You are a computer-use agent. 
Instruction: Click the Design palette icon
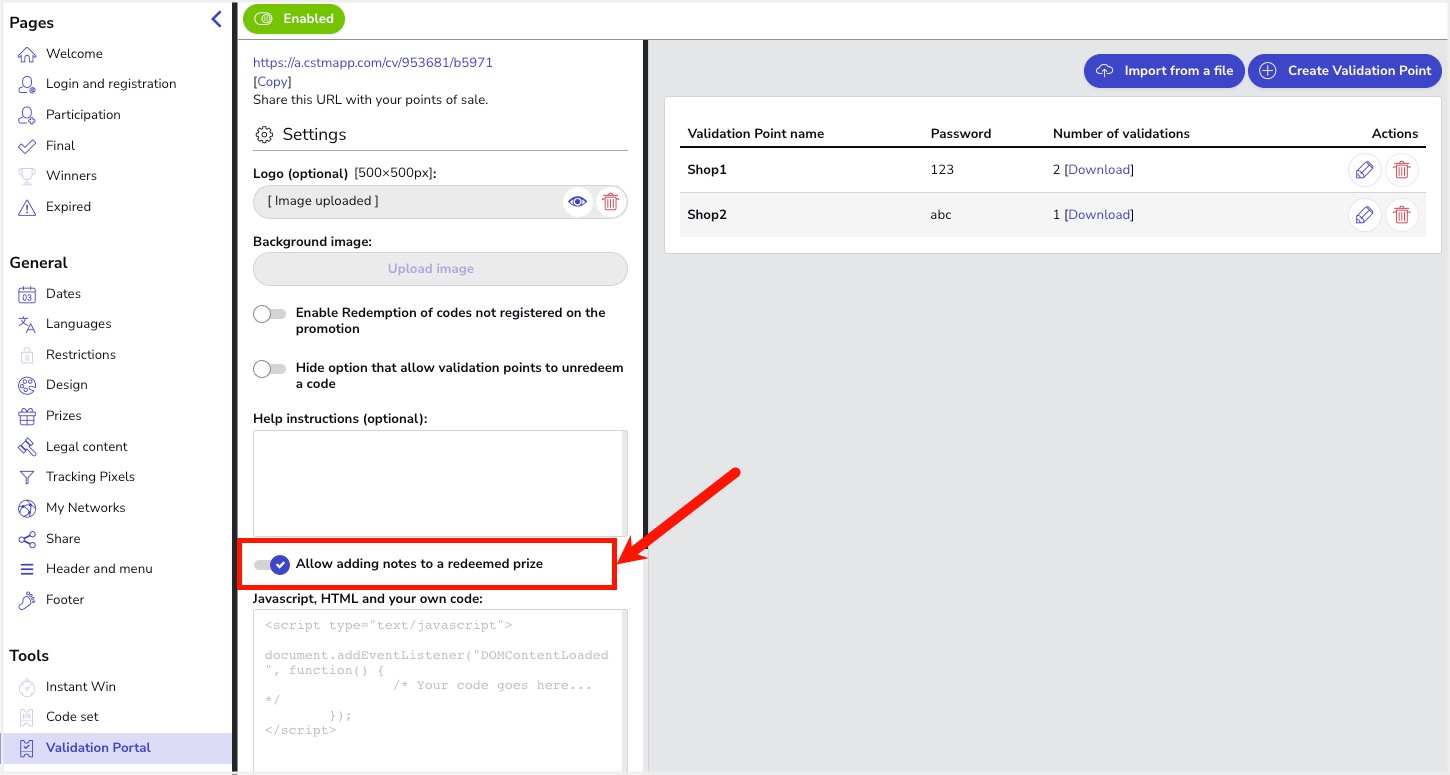tap(27, 385)
